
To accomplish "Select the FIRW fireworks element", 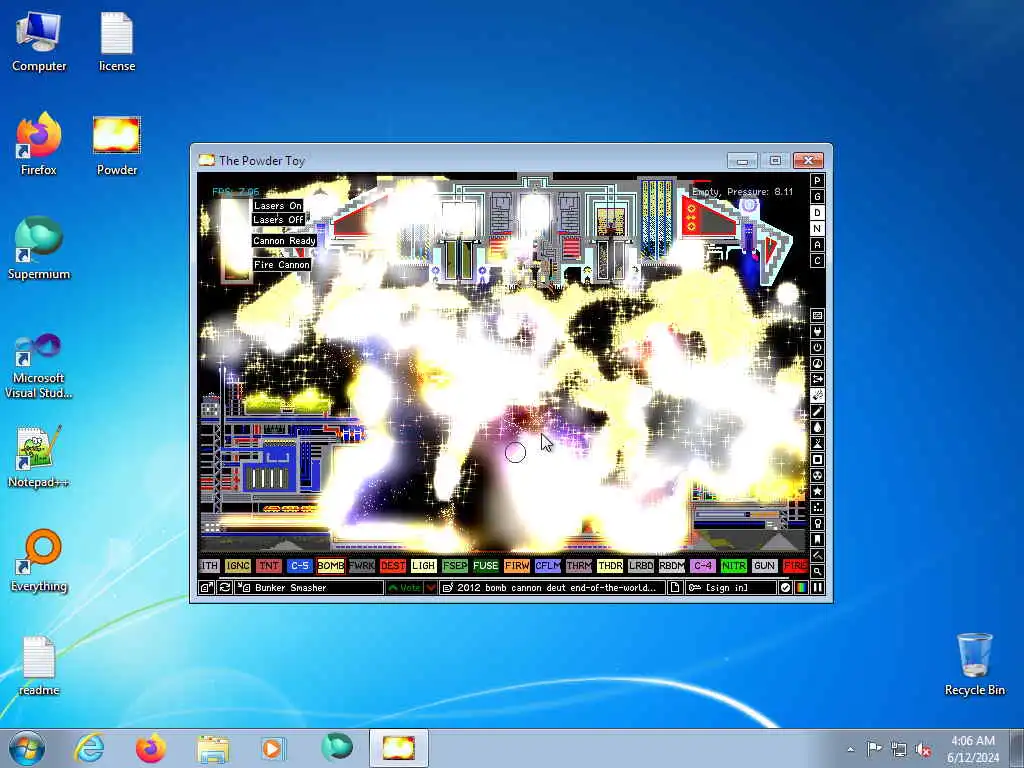I will (x=517, y=566).
